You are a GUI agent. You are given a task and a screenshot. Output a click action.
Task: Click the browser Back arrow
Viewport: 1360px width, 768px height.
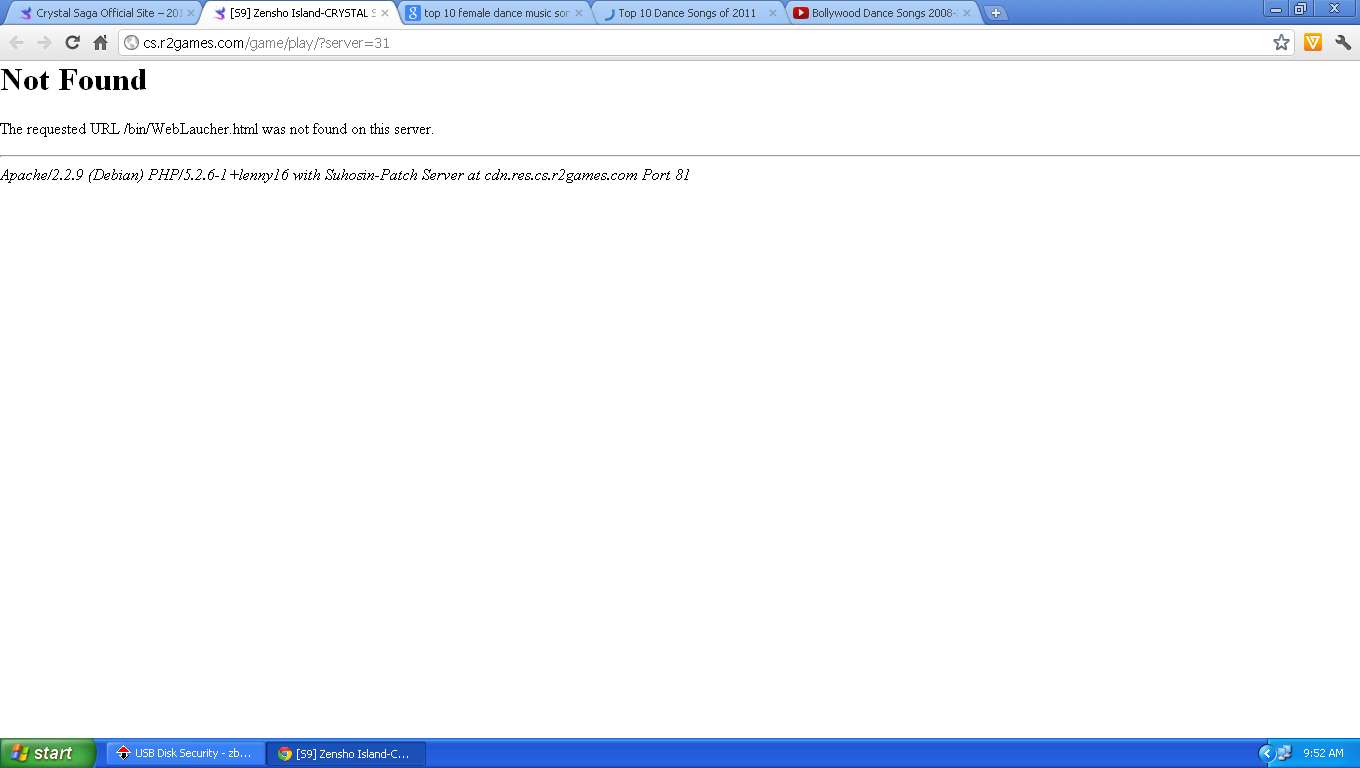16,42
